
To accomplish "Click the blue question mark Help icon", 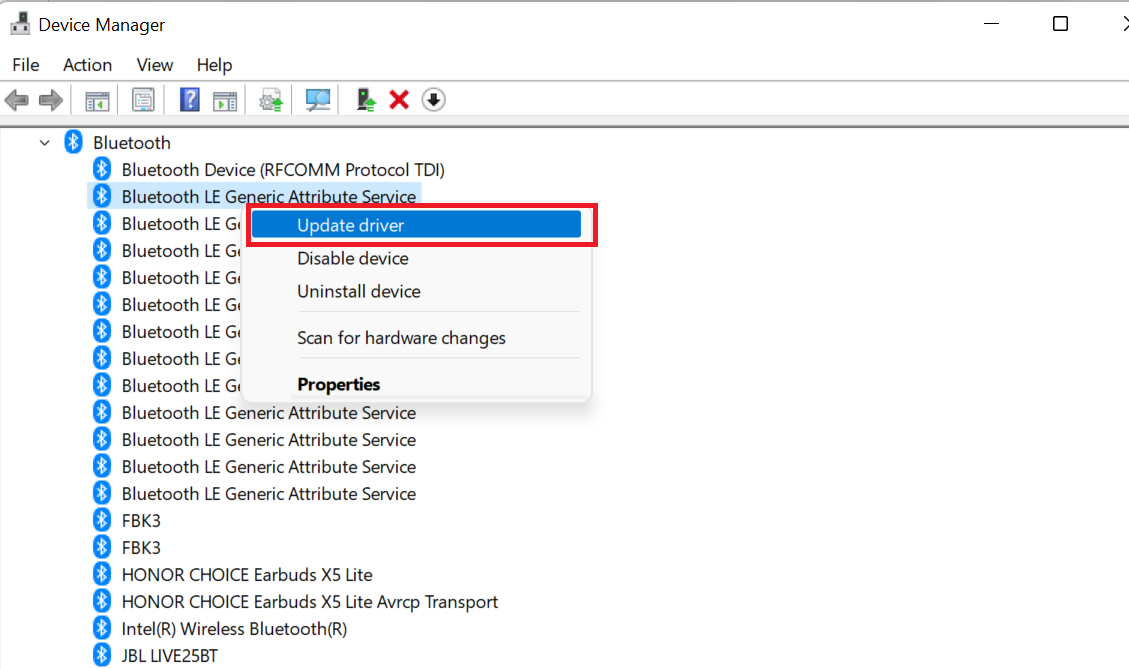I will tap(189, 99).
